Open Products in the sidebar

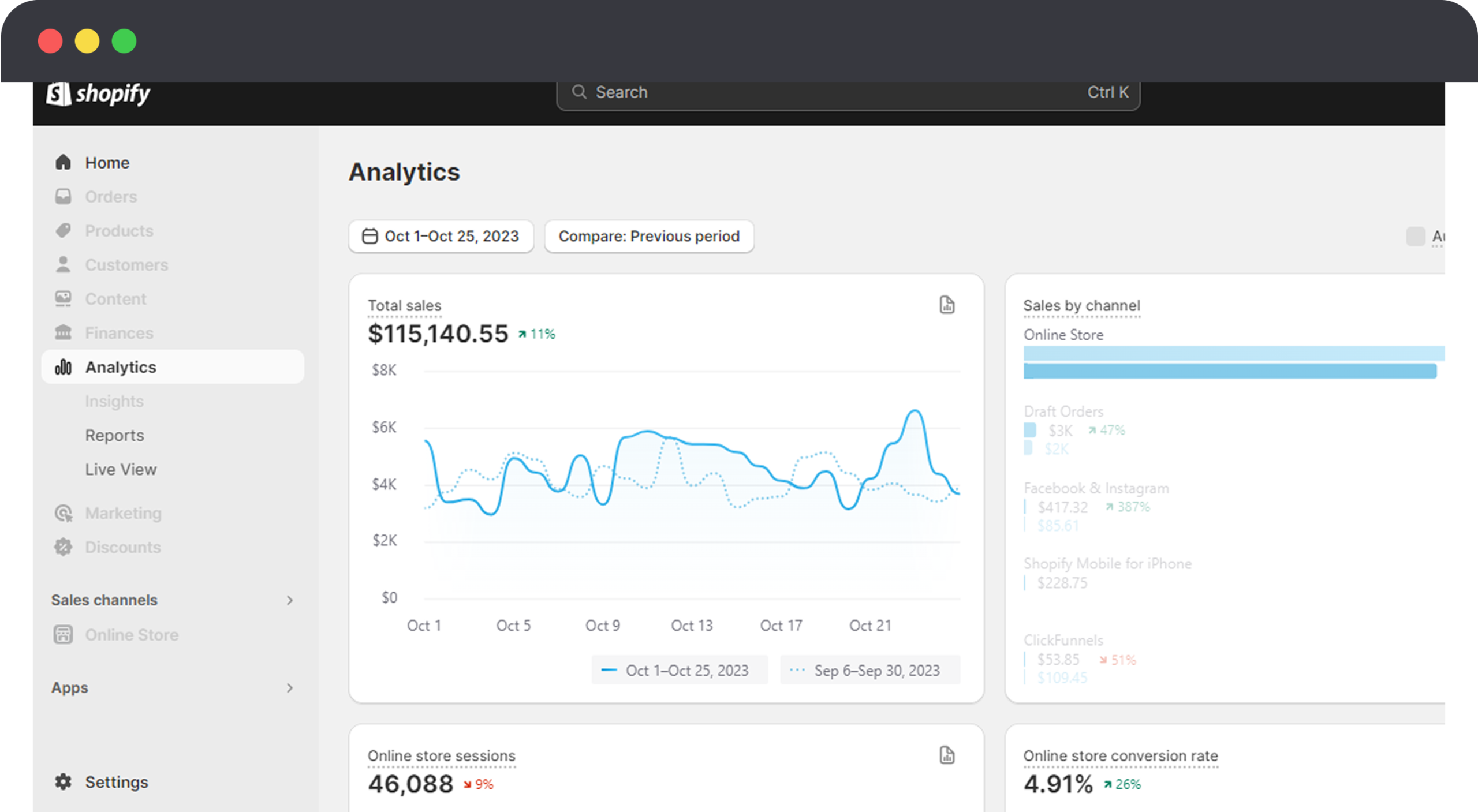coord(173,230)
